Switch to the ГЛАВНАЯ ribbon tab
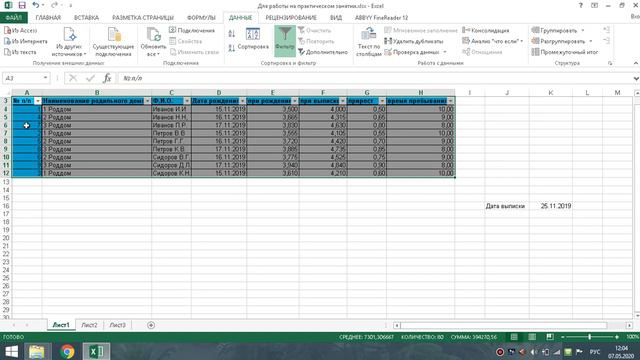640x360 pixels. coord(48,18)
